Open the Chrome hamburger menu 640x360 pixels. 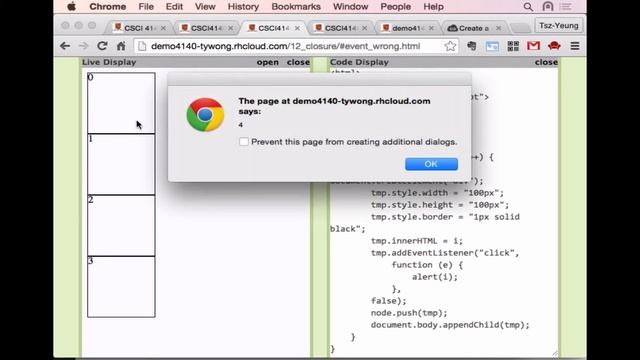click(575, 46)
